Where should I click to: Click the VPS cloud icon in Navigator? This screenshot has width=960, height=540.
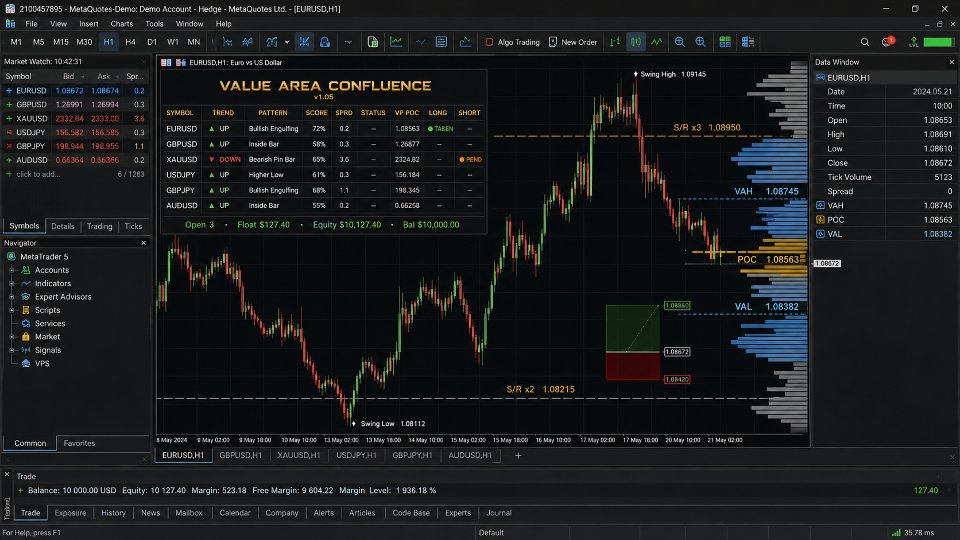tap(26, 364)
